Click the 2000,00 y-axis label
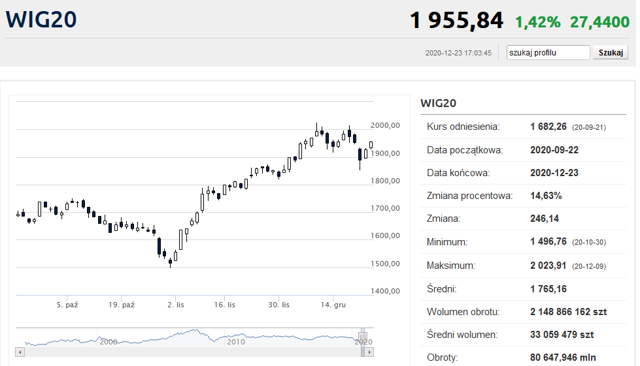Image resolution: width=640 pixels, height=366 pixels. 385,125
